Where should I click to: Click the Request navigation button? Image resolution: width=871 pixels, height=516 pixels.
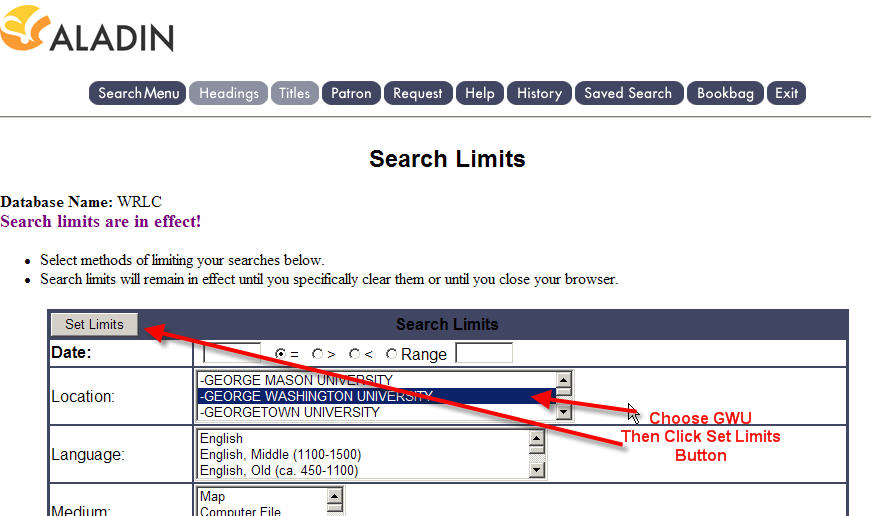point(417,93)
